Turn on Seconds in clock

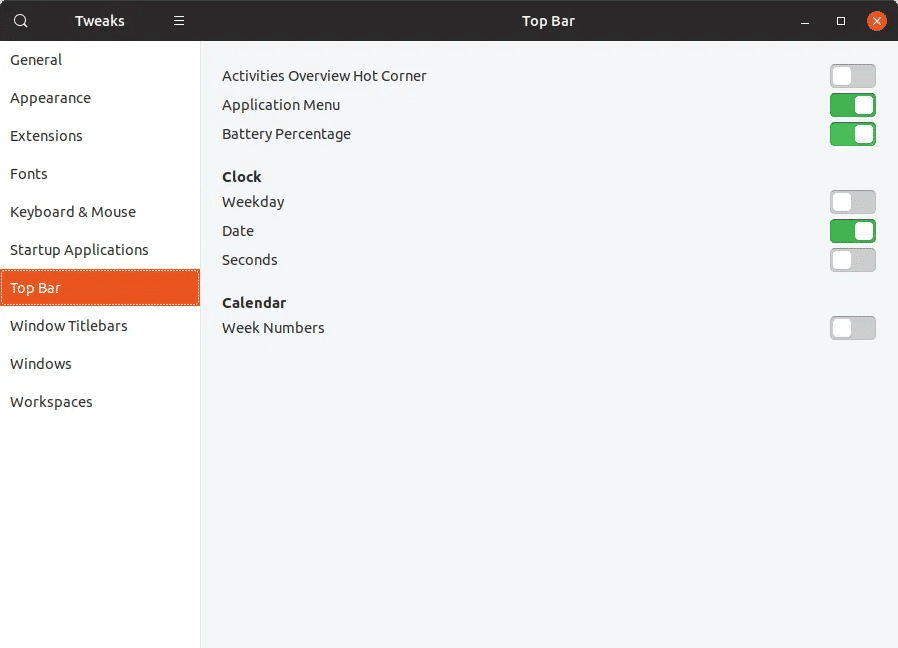coord(852,260)
